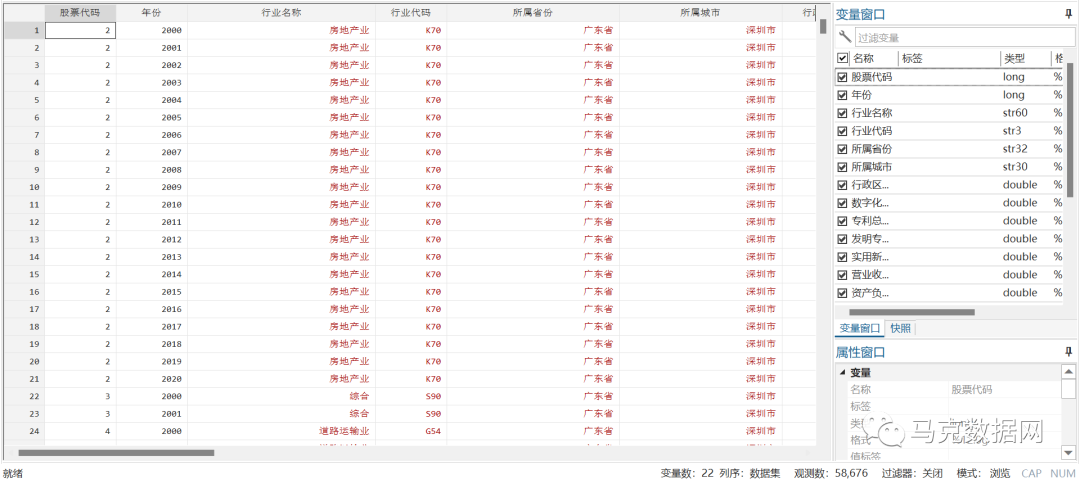The image size is (1080, 479).
Task: Click the 过滤变量 filter field
Action: (963, 38)
